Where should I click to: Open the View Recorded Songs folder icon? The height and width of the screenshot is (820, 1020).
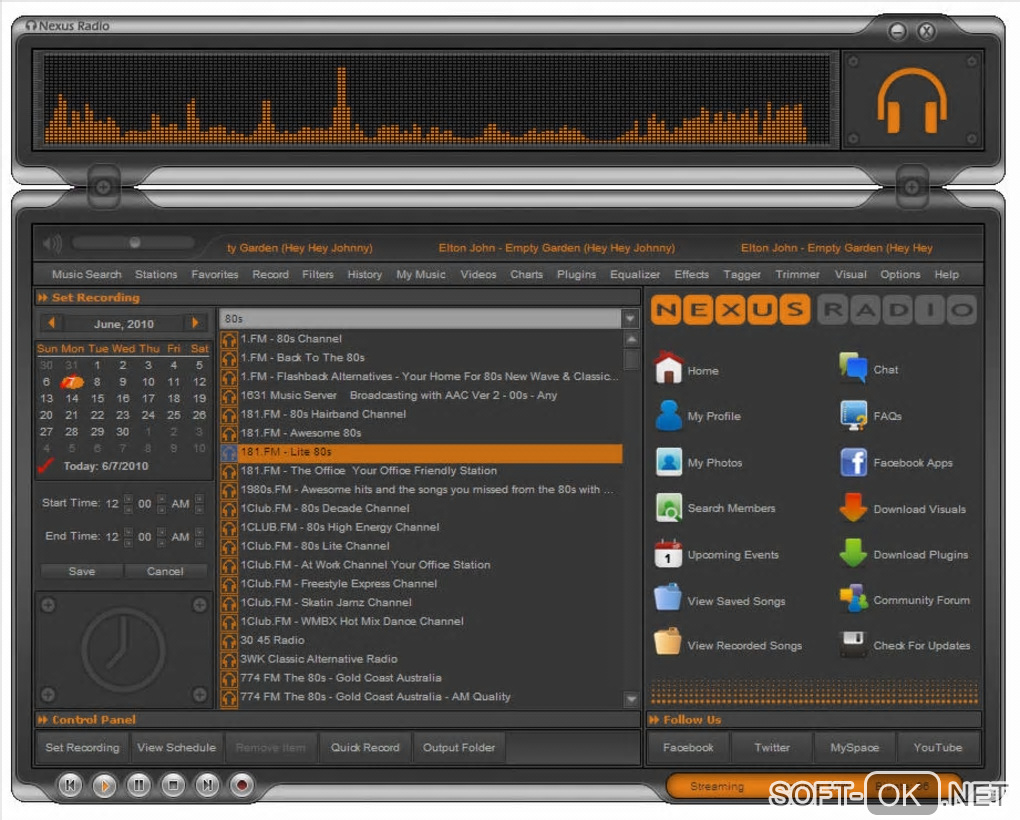pos(667,642)
